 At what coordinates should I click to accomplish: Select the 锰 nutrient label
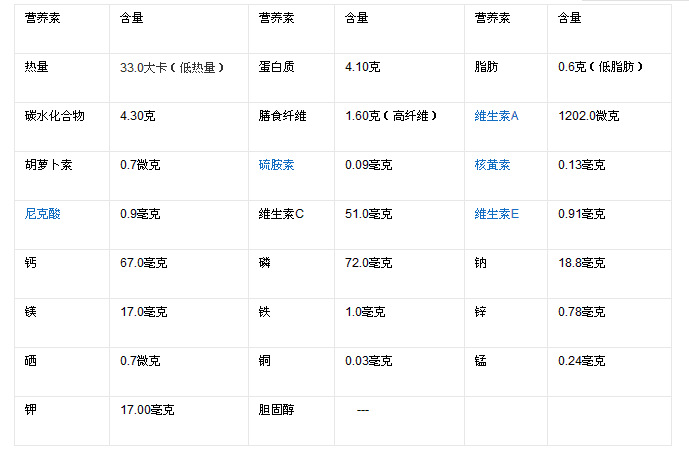(x=480, y=361)
